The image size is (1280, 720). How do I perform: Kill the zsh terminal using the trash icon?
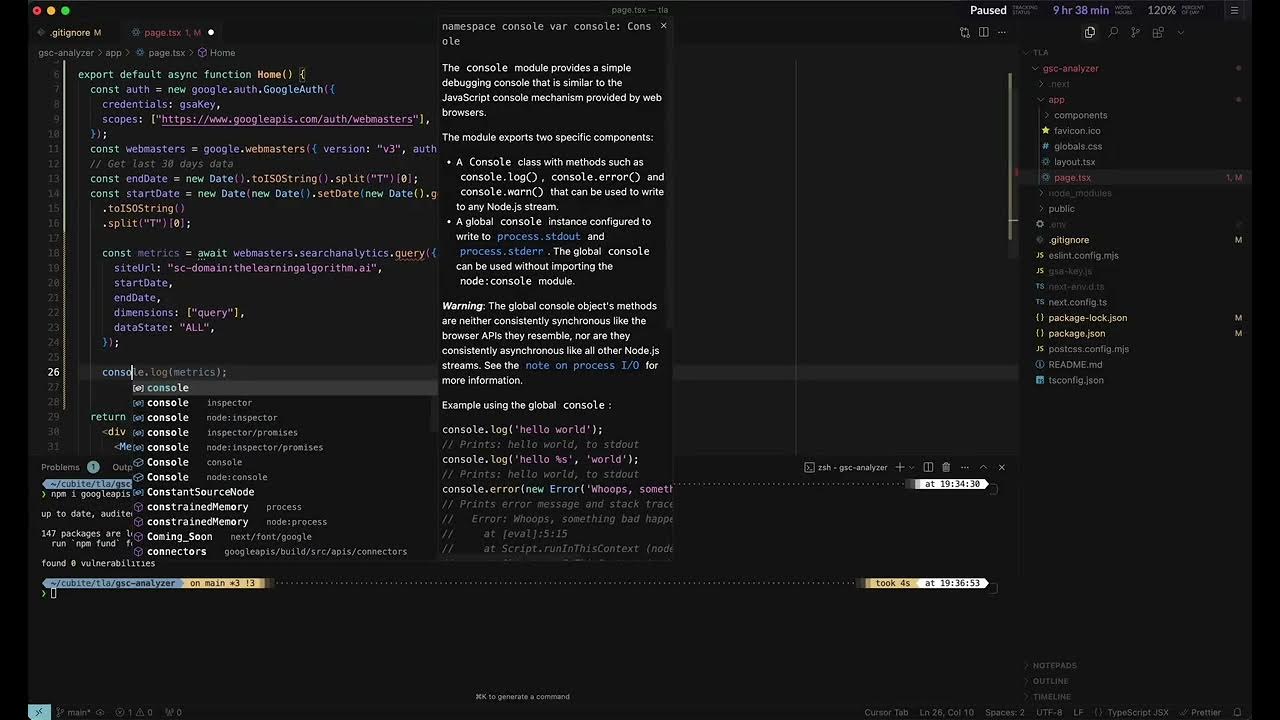[x=947, y=467]
